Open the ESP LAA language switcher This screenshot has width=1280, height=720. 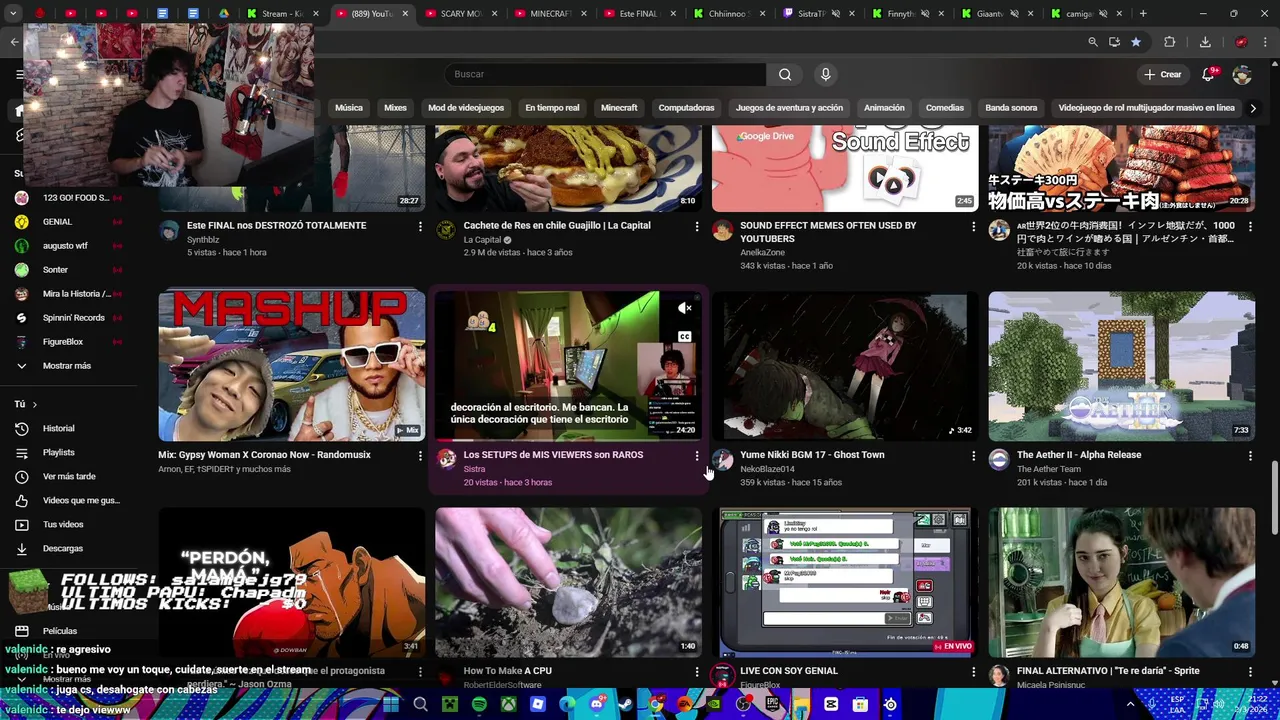1178,704
